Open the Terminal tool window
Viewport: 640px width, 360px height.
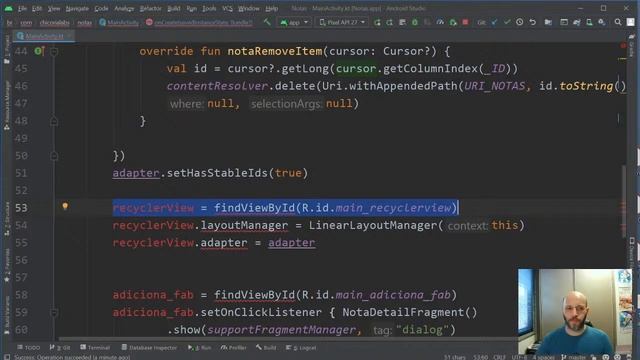pos(95,347)
